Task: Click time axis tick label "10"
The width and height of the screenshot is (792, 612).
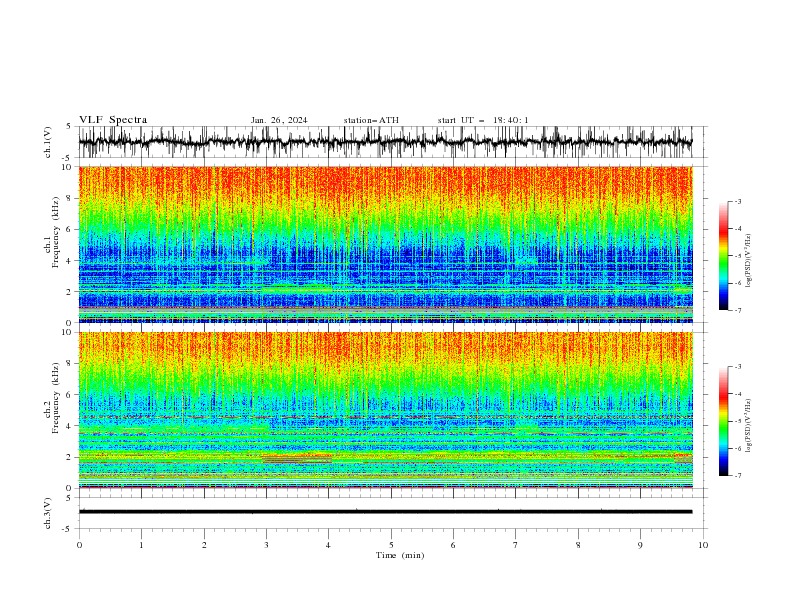Action: [x=703, y=545]
